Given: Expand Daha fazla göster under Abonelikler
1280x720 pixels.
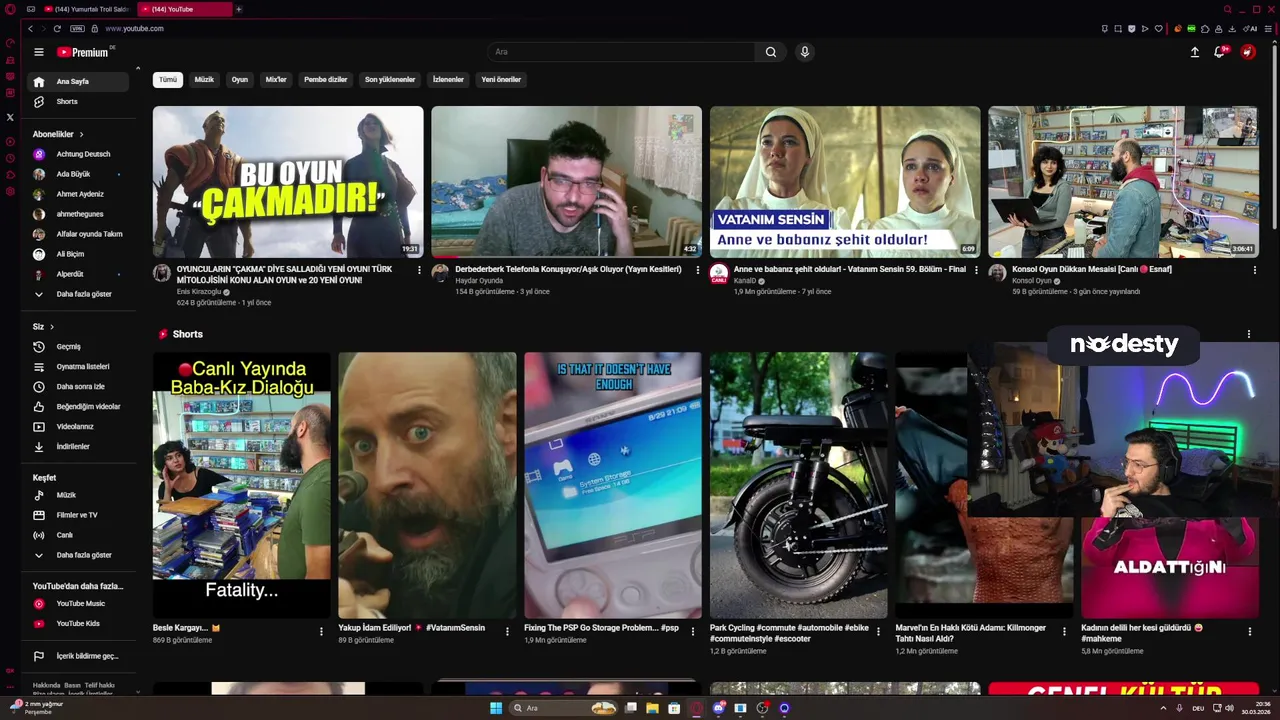Looking at the screenshot, I should pyautogui.click(x=78, y=294).
